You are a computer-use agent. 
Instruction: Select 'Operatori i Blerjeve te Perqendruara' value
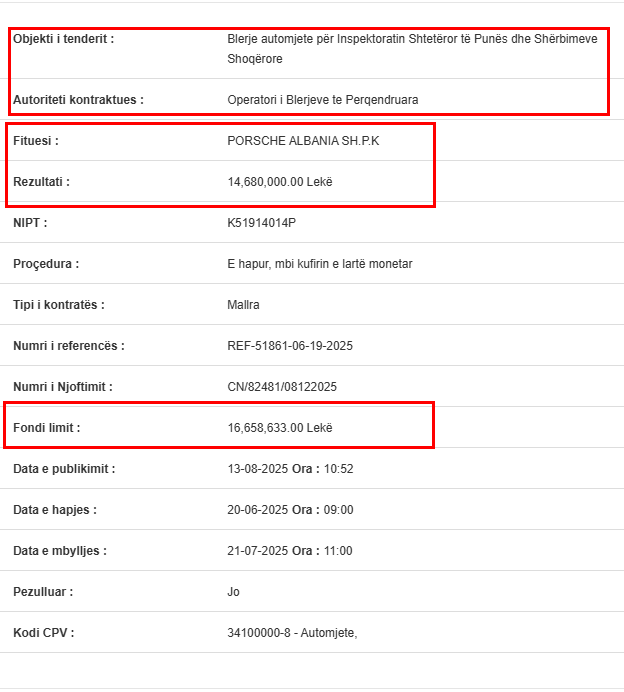pos(322,100)
